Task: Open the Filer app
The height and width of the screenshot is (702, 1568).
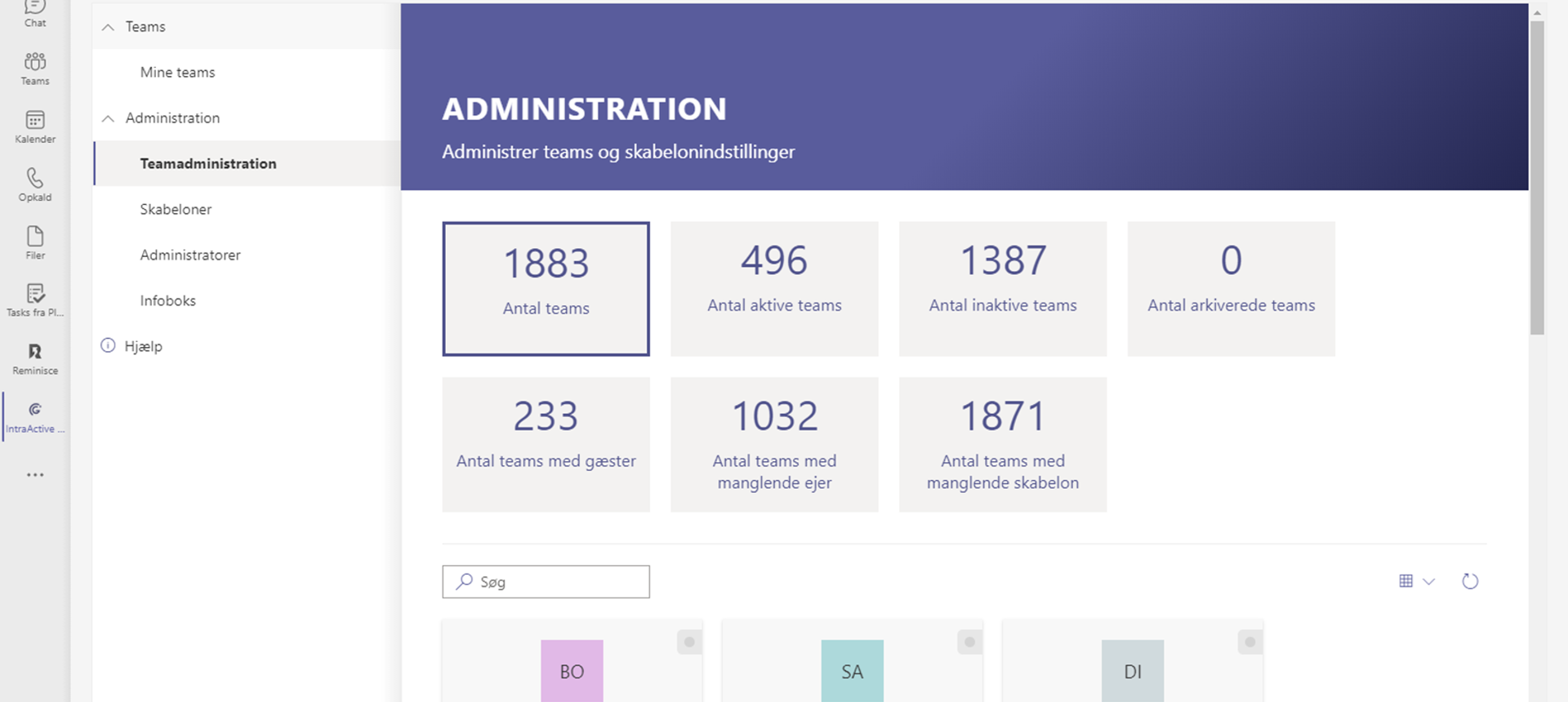Action: (x=35, y=243)
